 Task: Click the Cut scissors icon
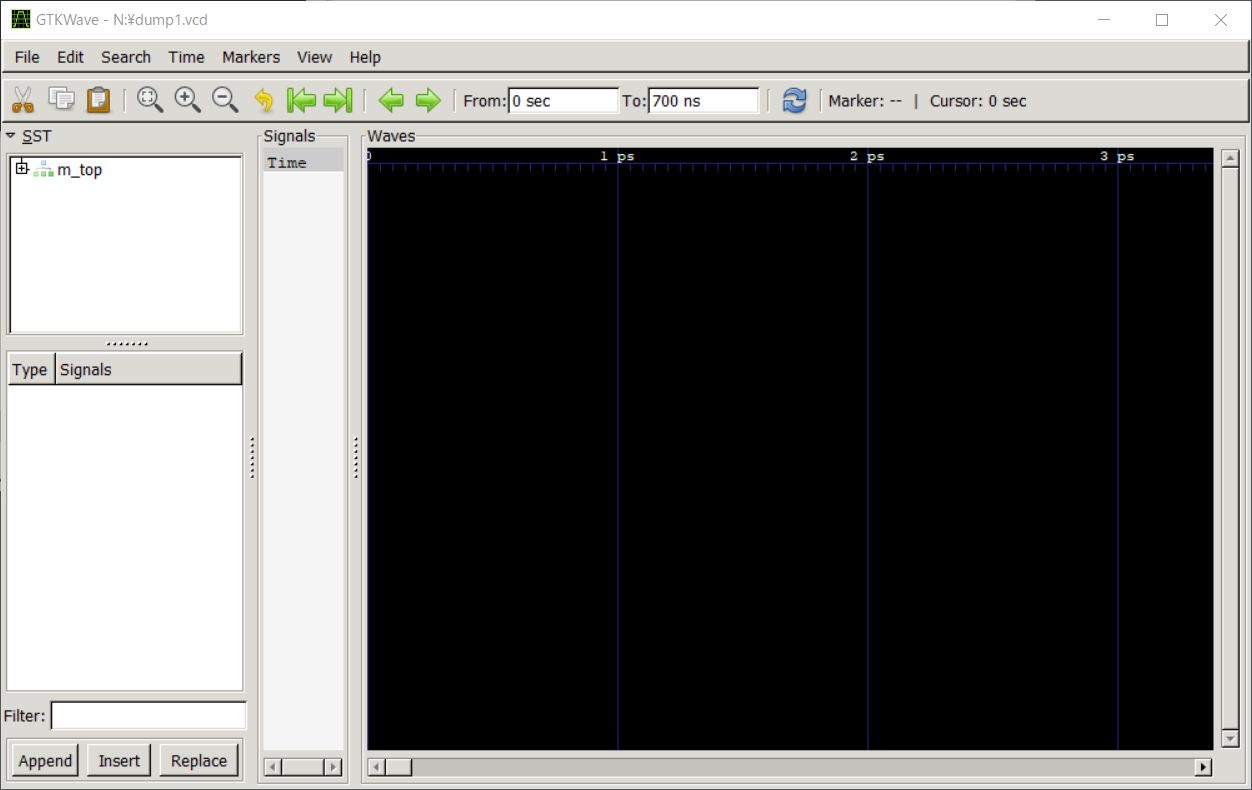pyautogui.click(x=22, y=99)
